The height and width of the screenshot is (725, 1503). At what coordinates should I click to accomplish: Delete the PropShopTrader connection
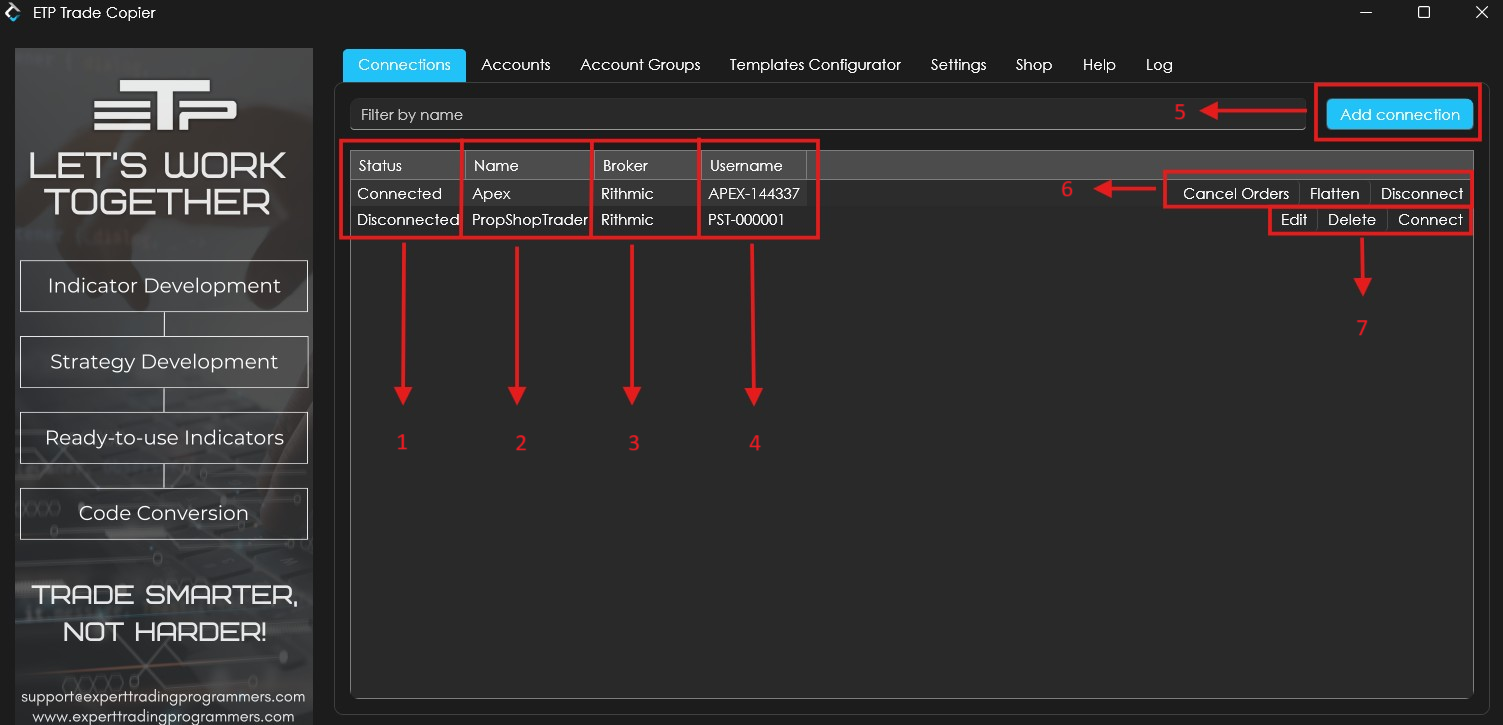pyautogui.click(x=1352, y=220)
